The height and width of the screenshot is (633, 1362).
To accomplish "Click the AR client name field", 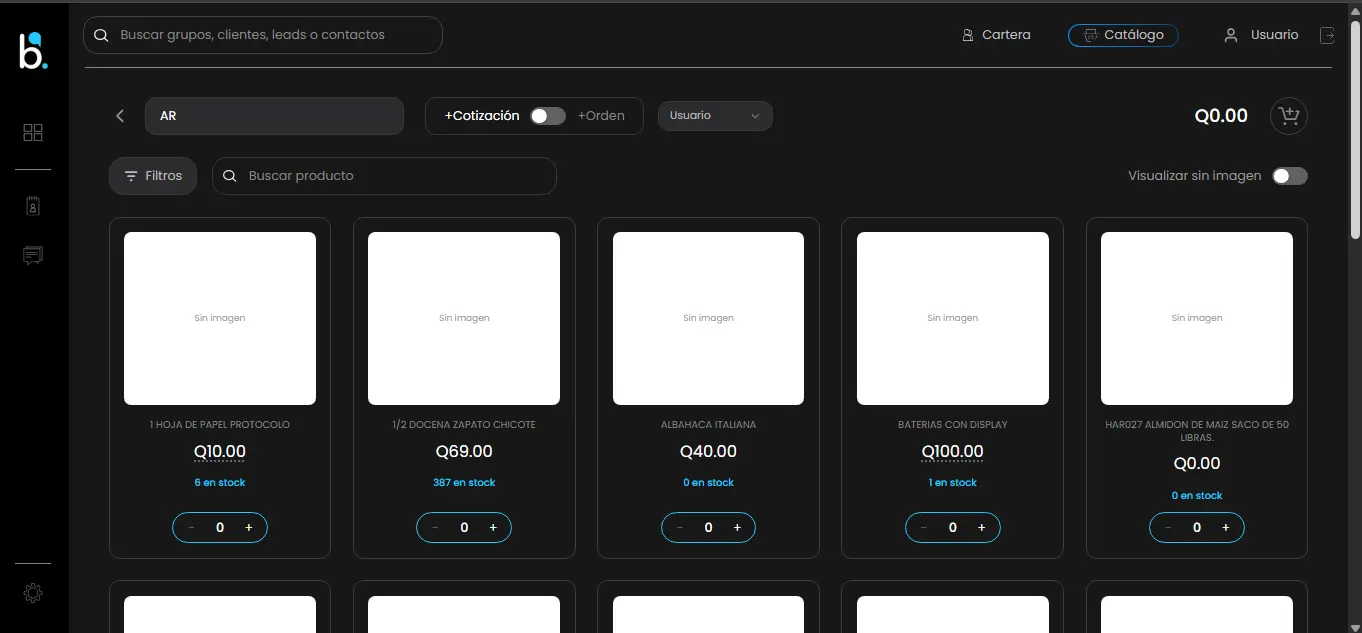I will point(274,116).
